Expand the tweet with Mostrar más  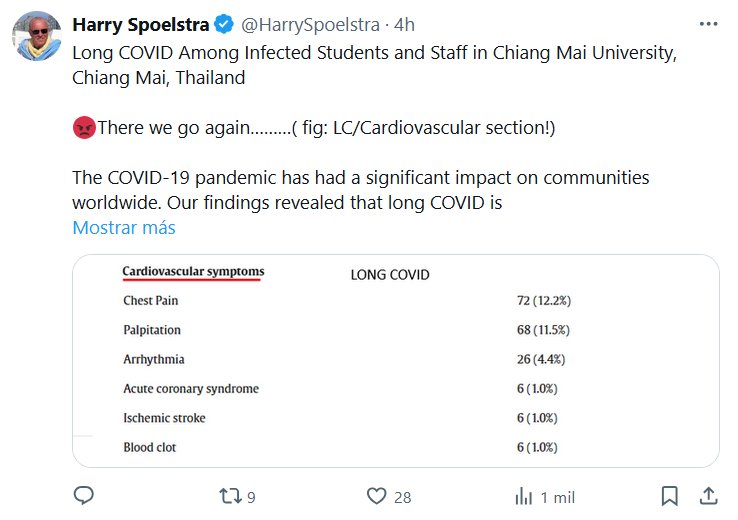tap(124, 228)
